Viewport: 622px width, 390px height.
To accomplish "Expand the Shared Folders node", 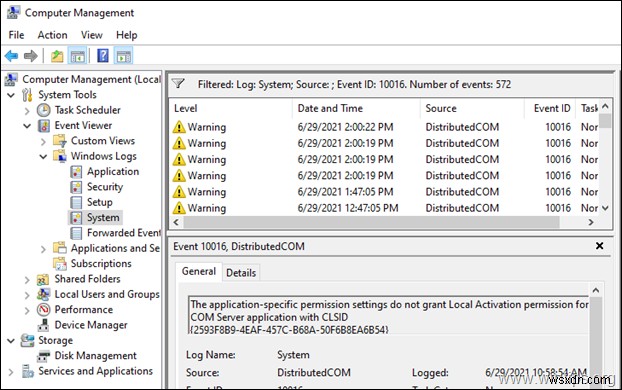I will tap(27, 280).
